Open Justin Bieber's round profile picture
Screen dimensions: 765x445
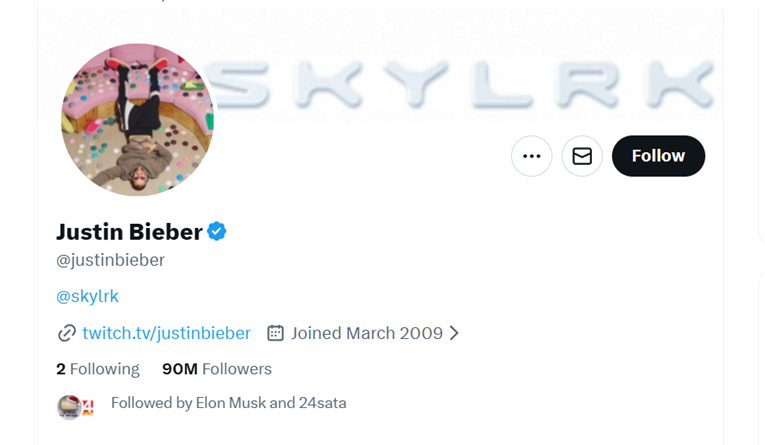(137, 119)
